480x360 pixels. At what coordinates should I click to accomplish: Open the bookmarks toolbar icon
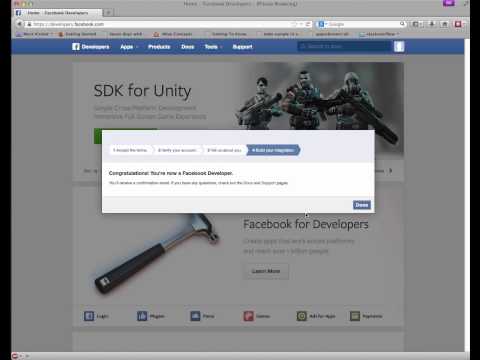pyautogui.click(x=417, y=24)
